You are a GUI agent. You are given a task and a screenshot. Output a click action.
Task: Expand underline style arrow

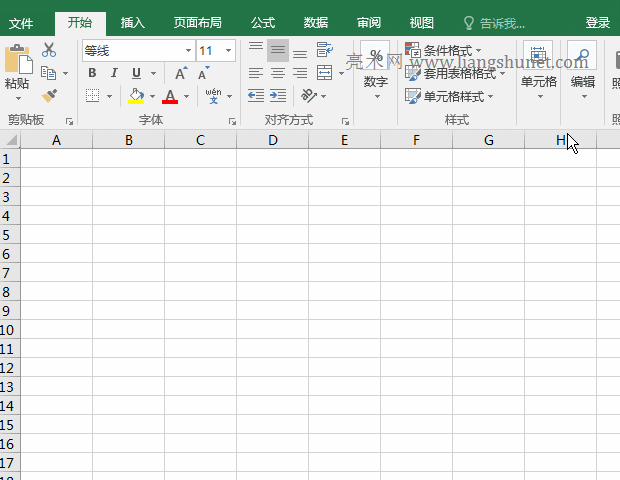[x=153, y=73]
